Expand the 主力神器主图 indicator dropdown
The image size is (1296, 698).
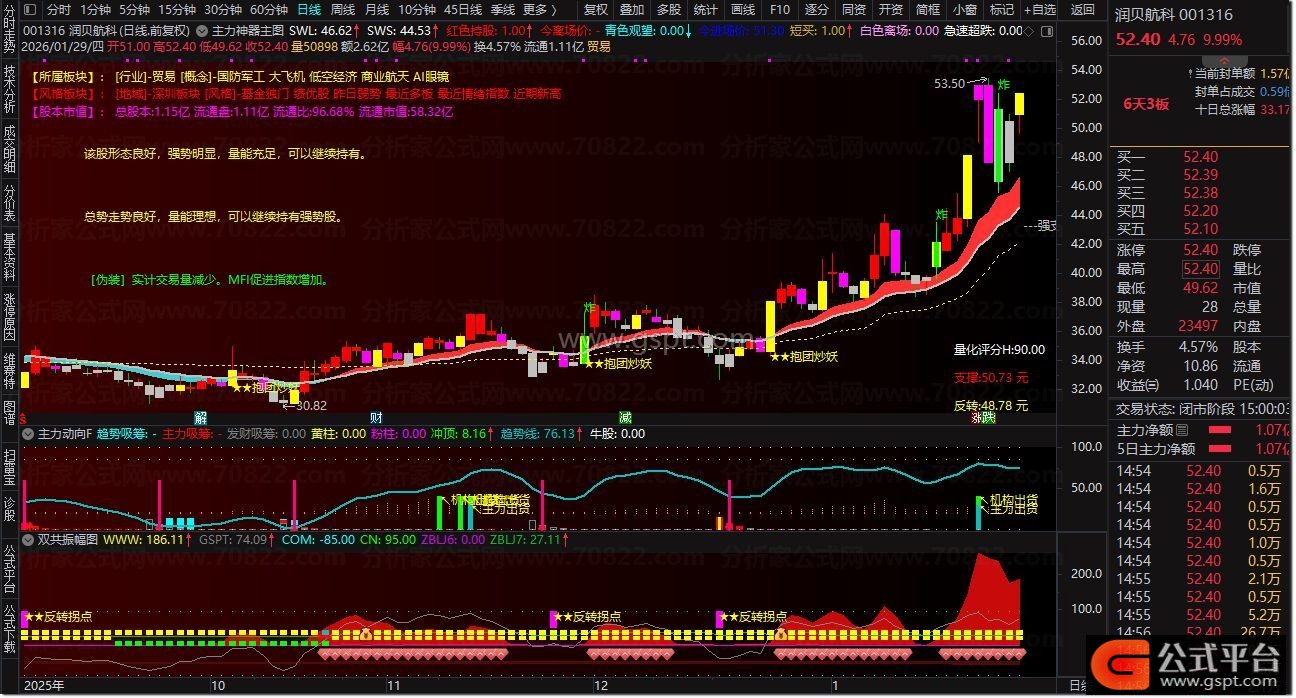pyautogui.click(x=204, y=30)
